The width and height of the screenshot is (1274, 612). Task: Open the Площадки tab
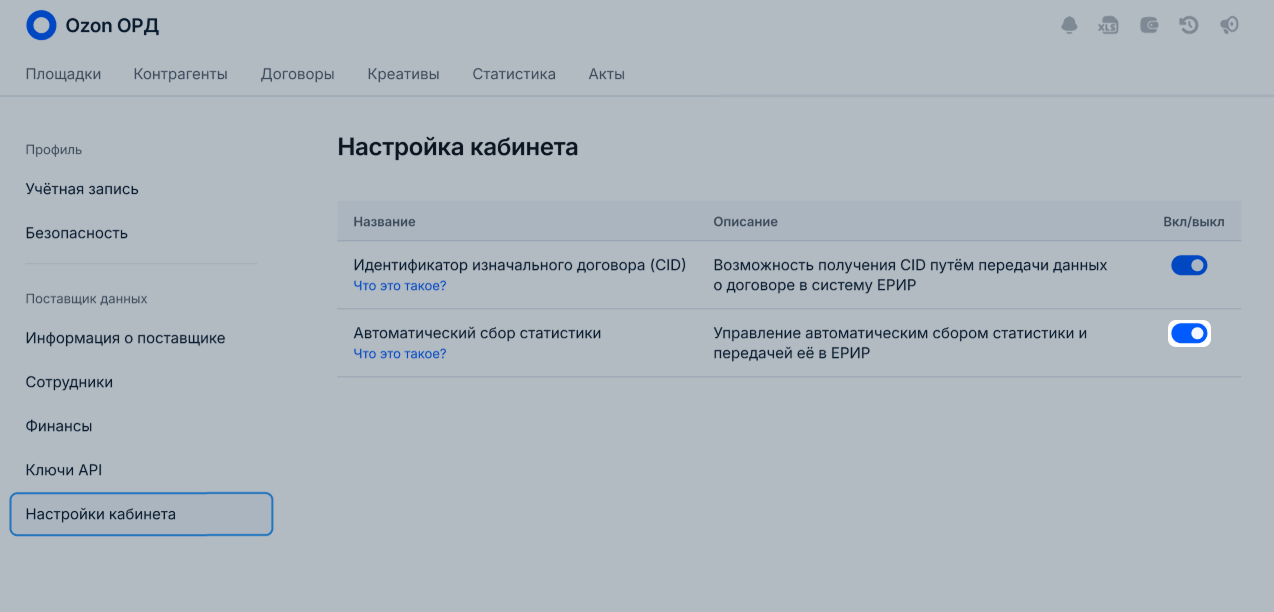tap(63, 74)
